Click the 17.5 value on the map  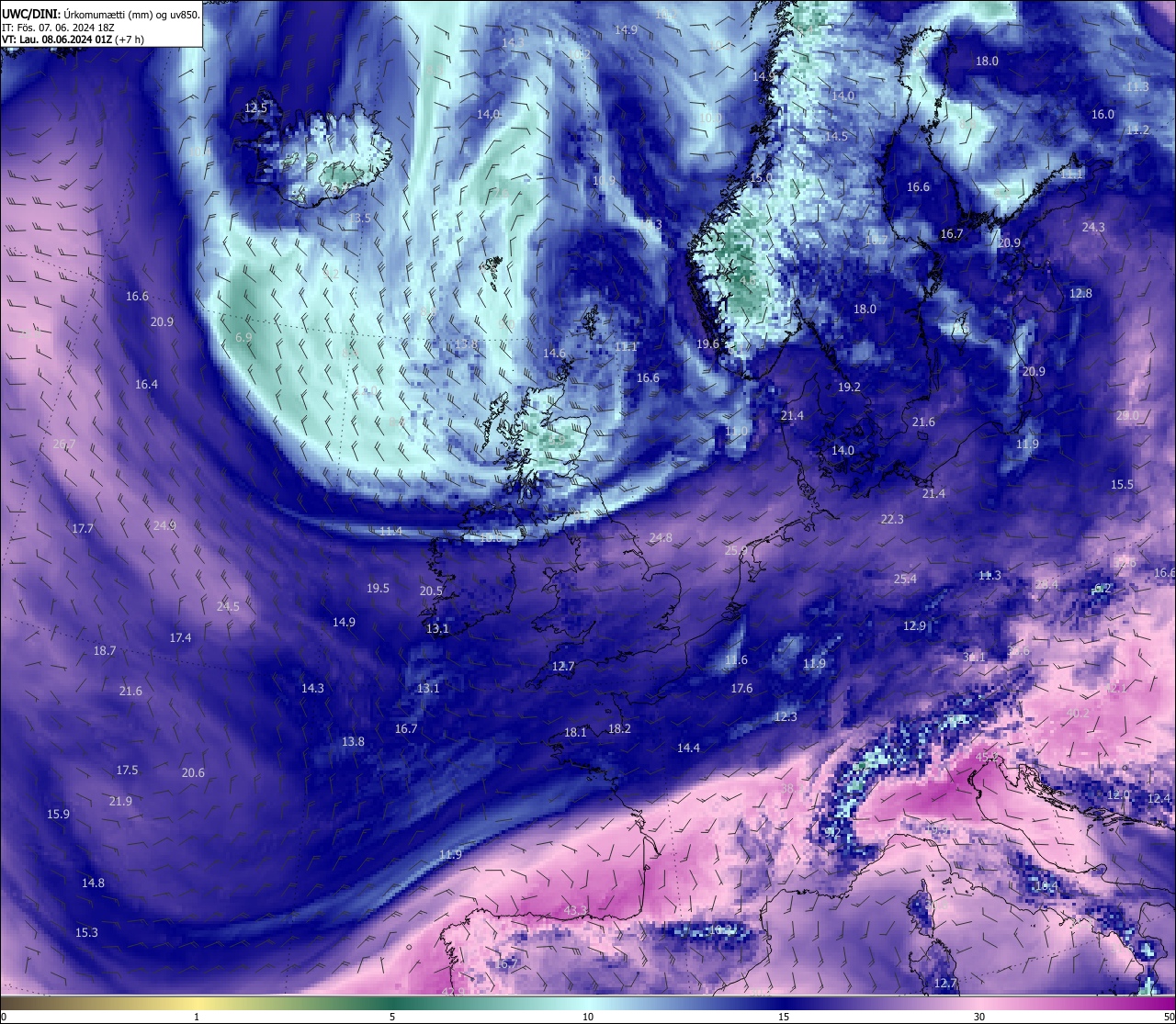[127, 770]
